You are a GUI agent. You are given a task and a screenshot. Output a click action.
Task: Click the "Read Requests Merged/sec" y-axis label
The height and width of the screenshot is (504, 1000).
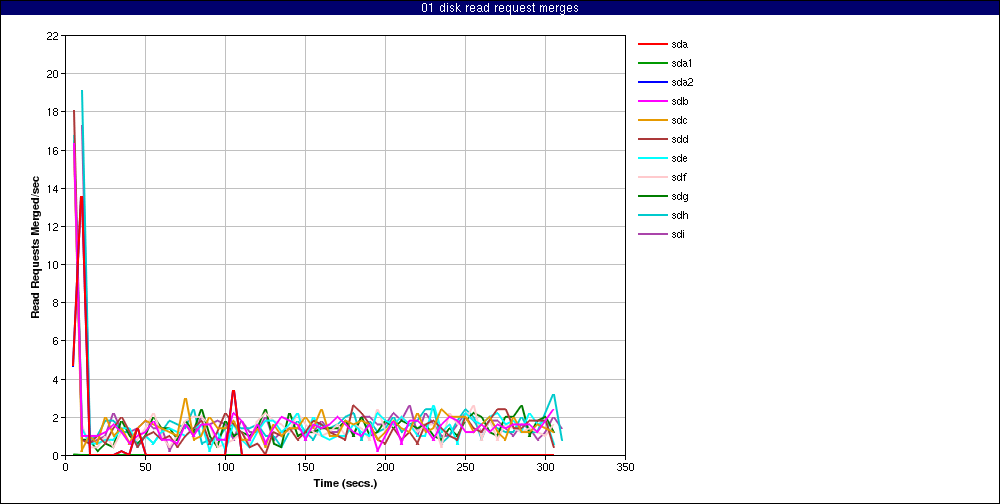point(36,246)
